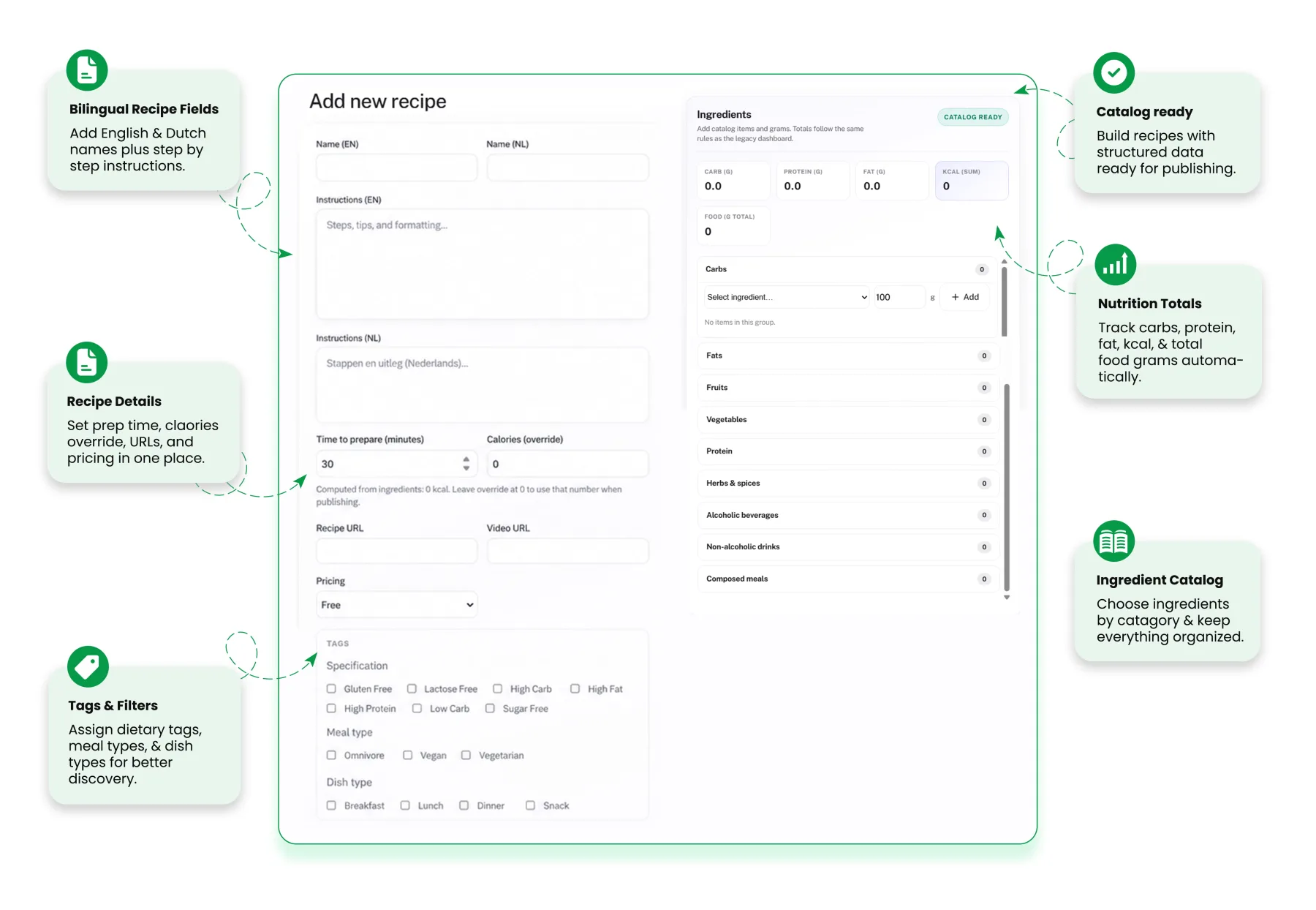Image resolution: width=1316 pixels, height=910 pixels.
Task: Mark the recipe as Vegan
Action: coord(407,756)
